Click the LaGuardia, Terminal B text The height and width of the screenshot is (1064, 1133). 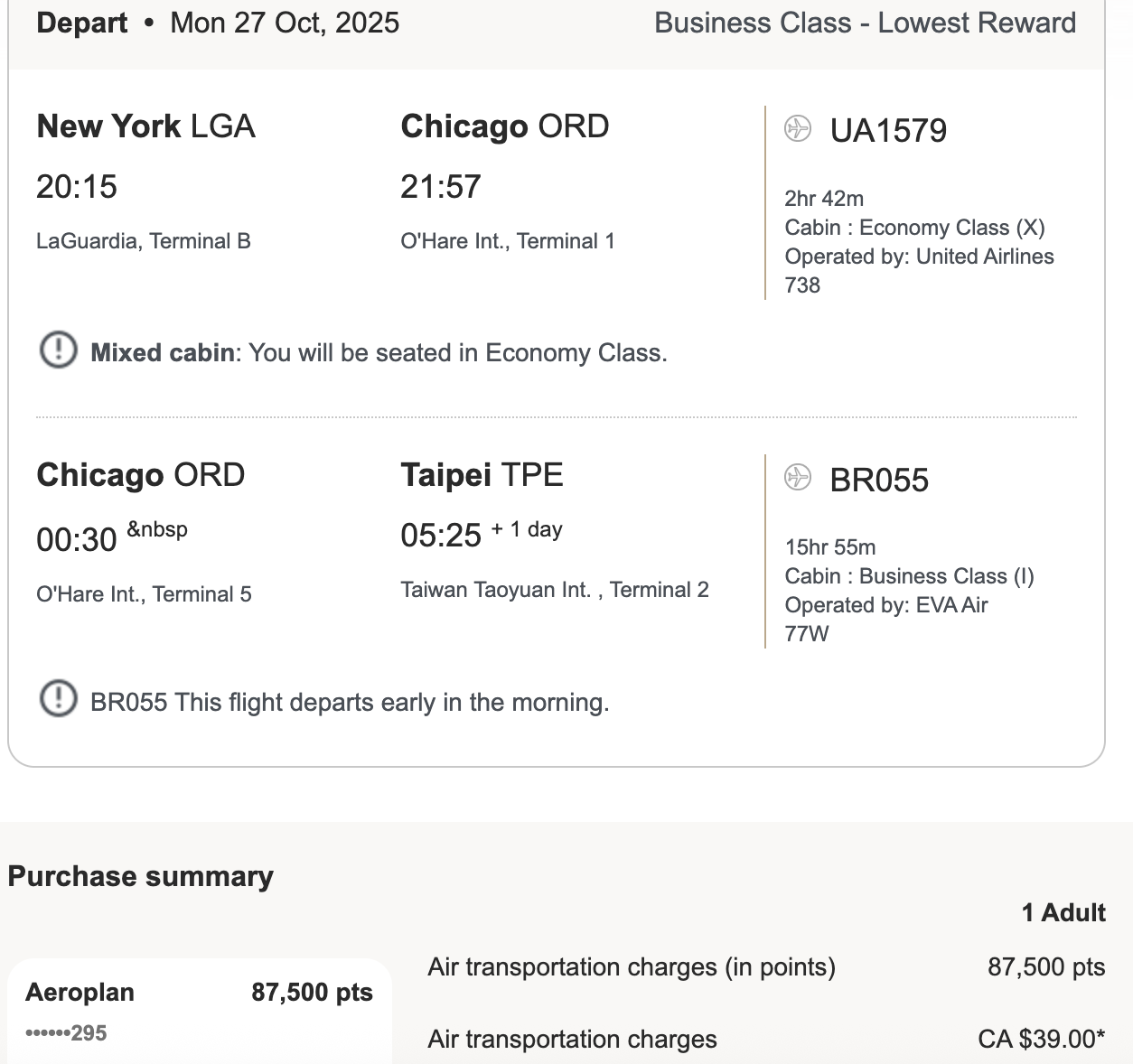click(x=144, y=241)
